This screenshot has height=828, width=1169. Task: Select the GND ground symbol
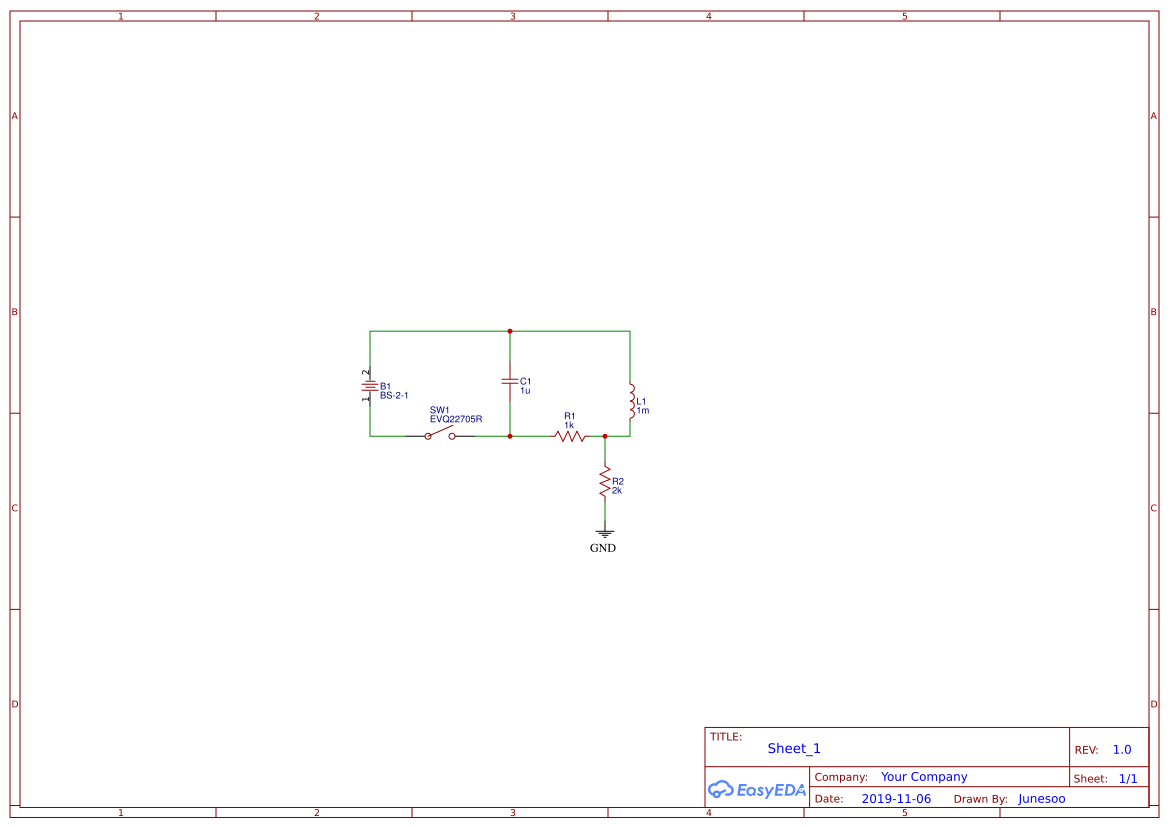pyautogui.click(x=604, y=535)
